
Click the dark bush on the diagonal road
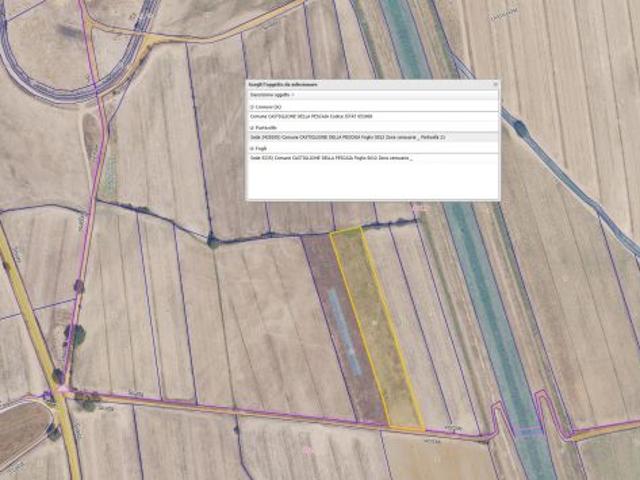[520, 128]
